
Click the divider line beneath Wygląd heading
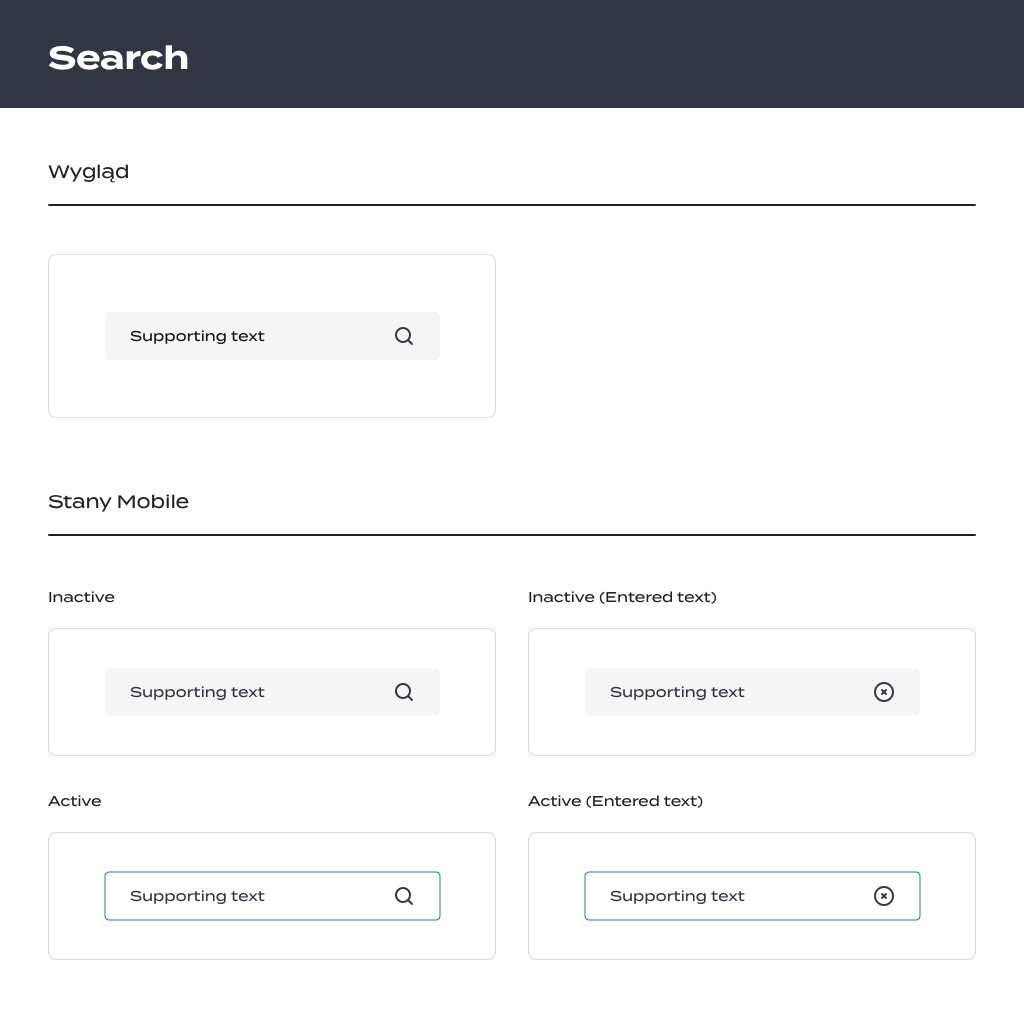(x=512, y=205)
